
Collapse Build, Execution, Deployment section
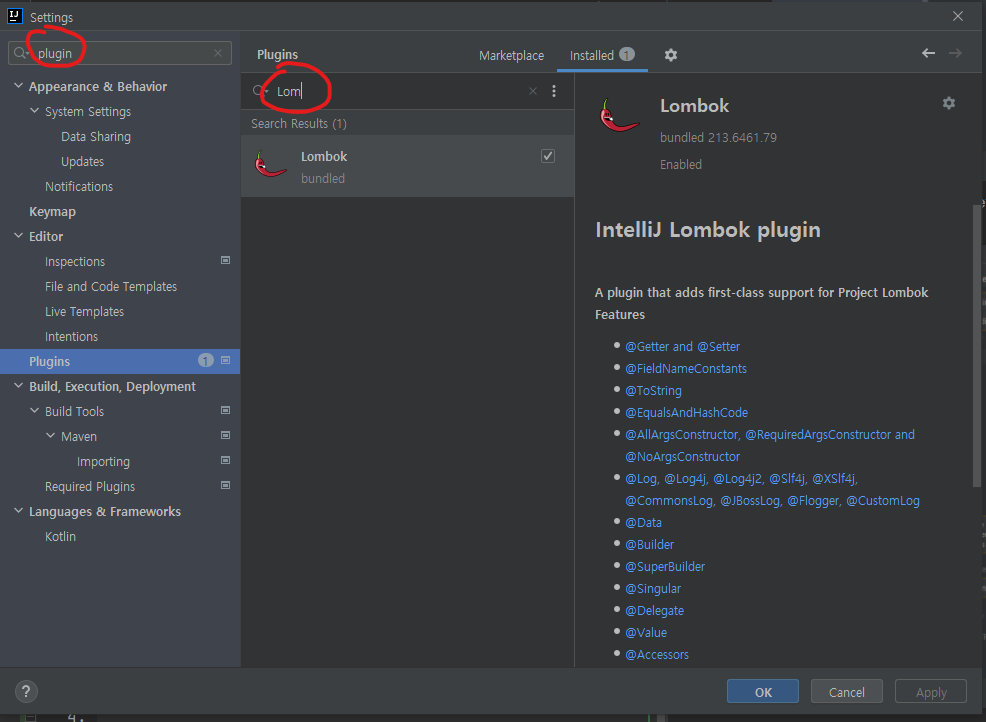(18, 386)
